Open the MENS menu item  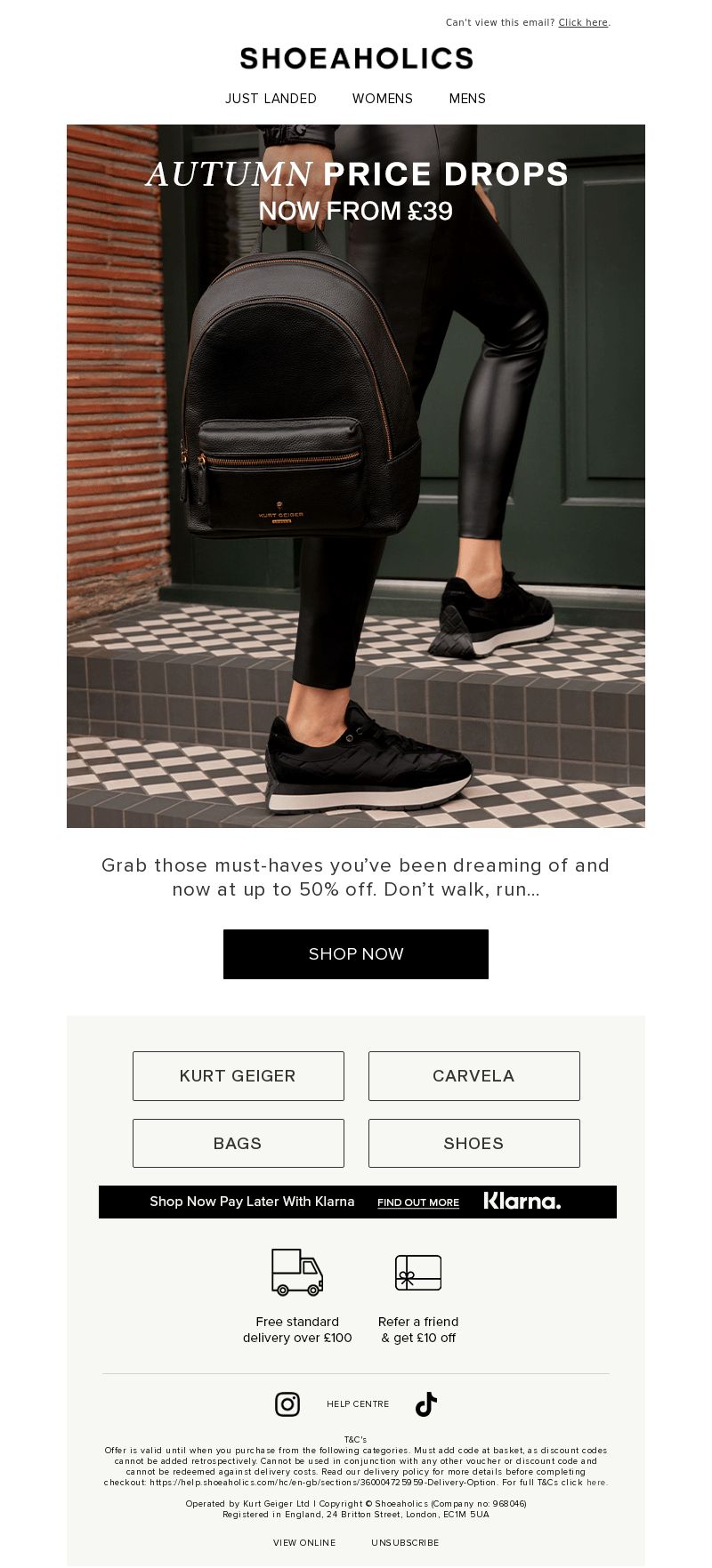[x=467, y=99]
